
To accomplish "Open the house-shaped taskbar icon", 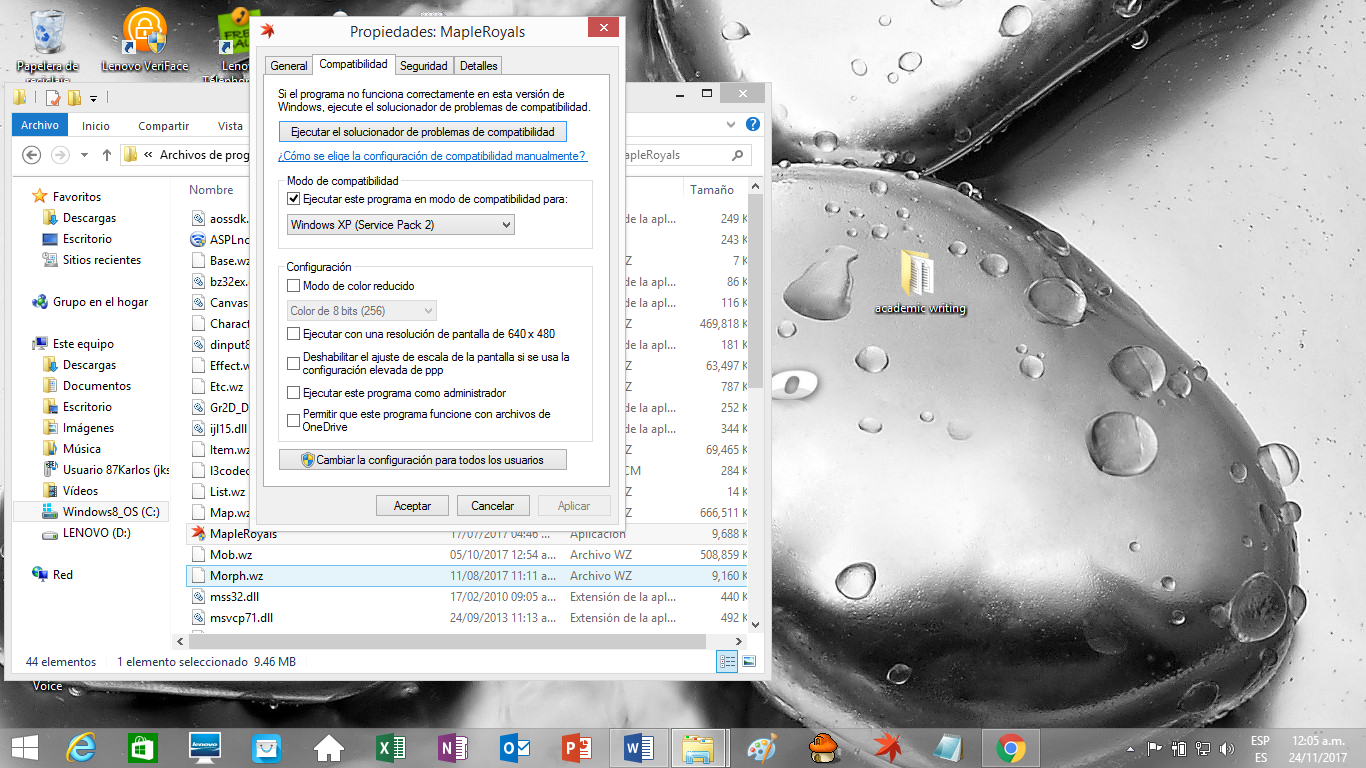I will [x=328, y=747].
